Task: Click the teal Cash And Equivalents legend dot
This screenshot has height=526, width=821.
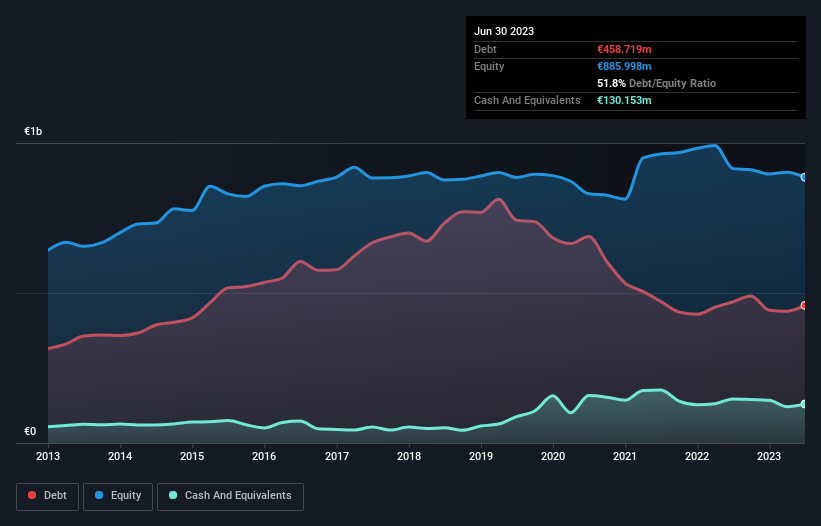Action: pos(173,495)
